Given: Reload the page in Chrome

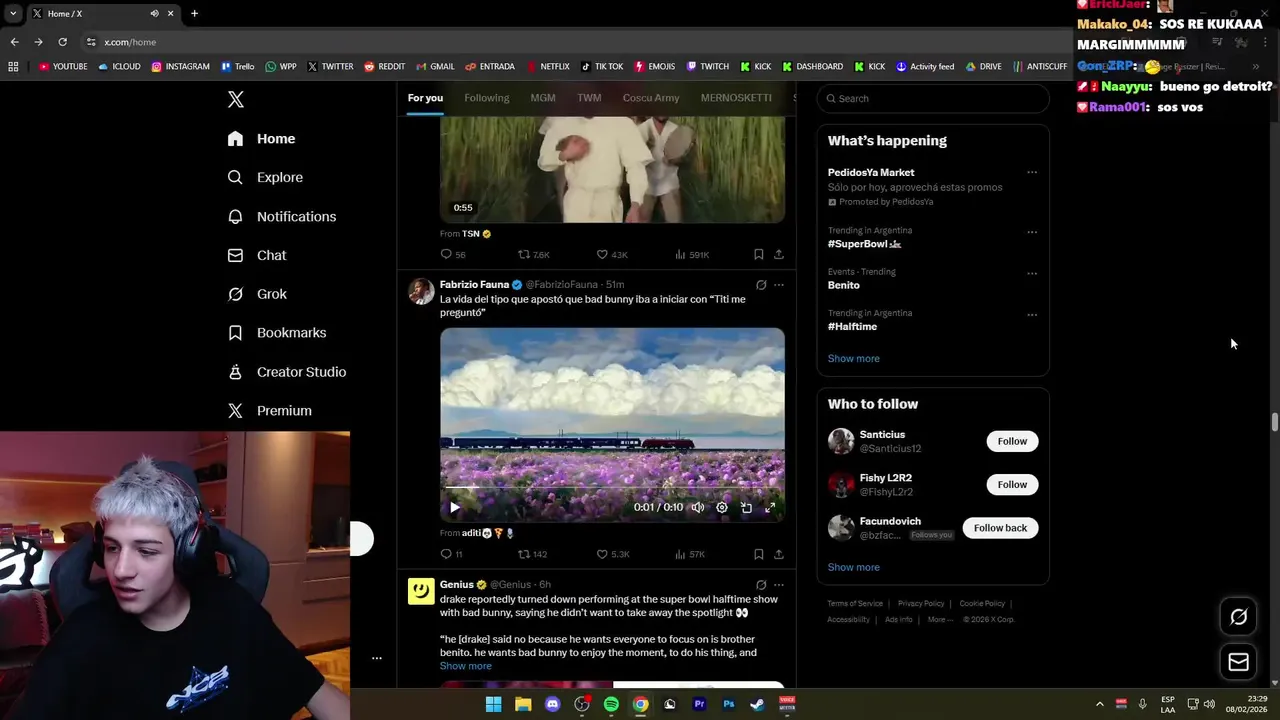Looking at the screenshot, I should (x=62, y=42).
